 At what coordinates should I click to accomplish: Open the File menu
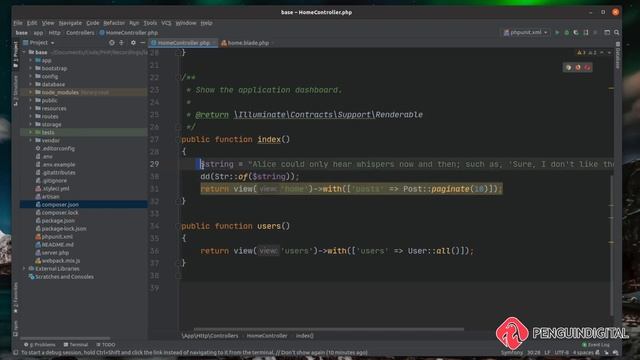click(x=18, y=23)
